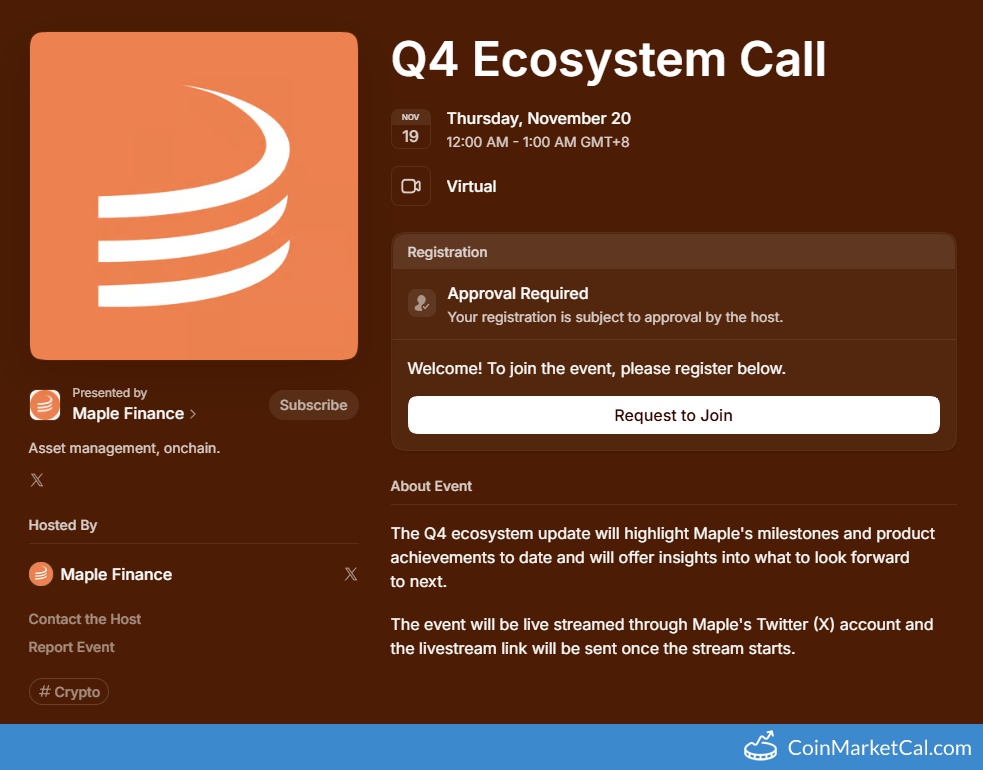The height and width of the screenshot is (770, 983).
Task: Subscribe to Maple Finance
Action: pyautogui.click(x=313, y=405)
